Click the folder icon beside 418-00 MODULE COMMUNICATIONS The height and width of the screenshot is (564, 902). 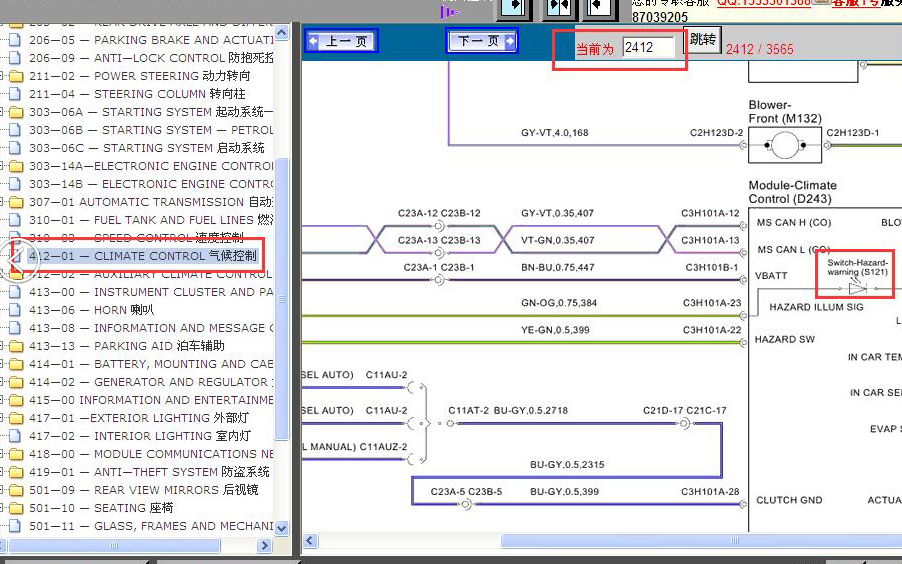coord(16,454)
